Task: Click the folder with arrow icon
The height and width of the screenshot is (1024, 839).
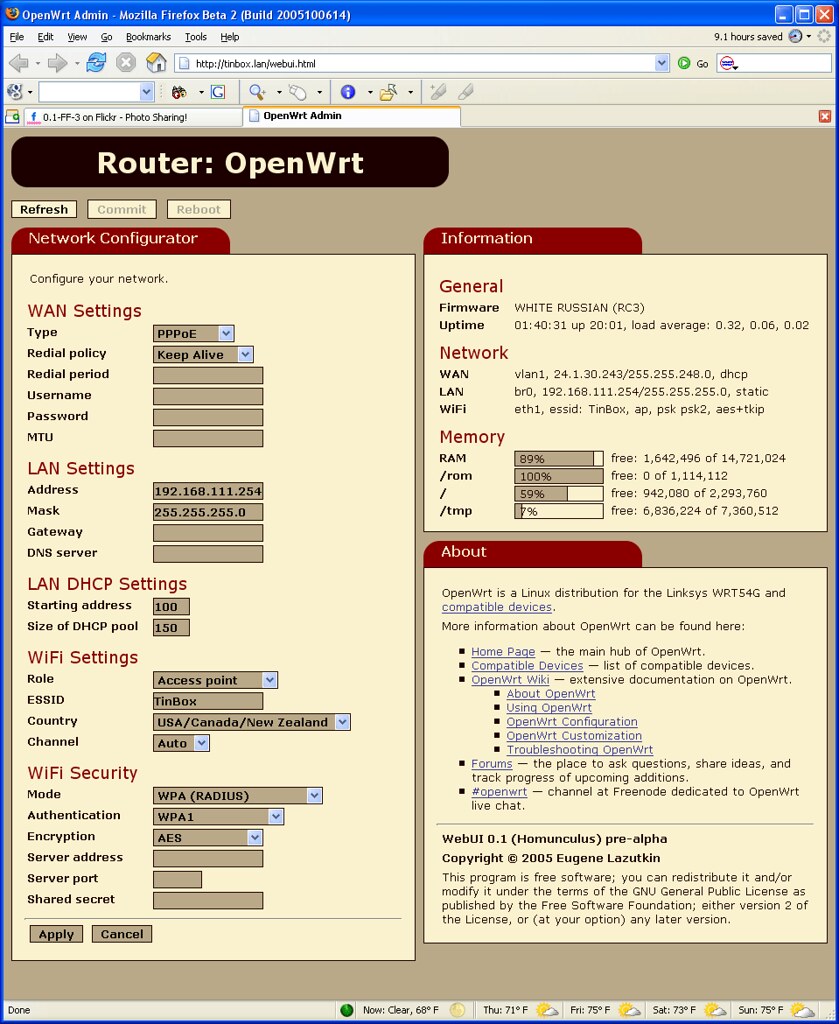Action: click(x=389, y=92)
